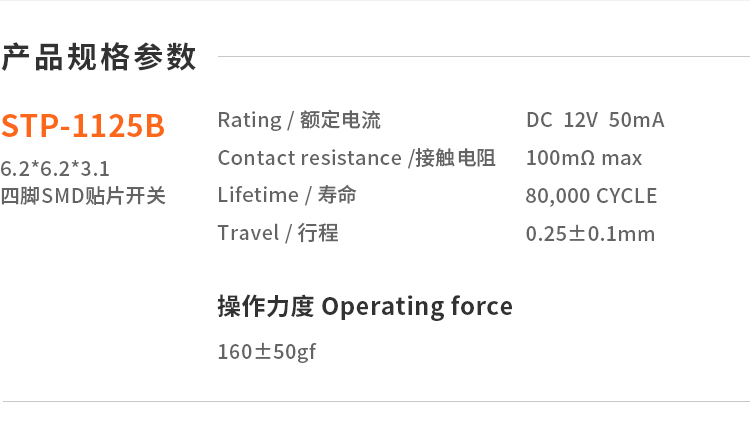The image size is (750, 423).
Task: Click the Contact resistance / 接触电阻 label
Action: 356,158
